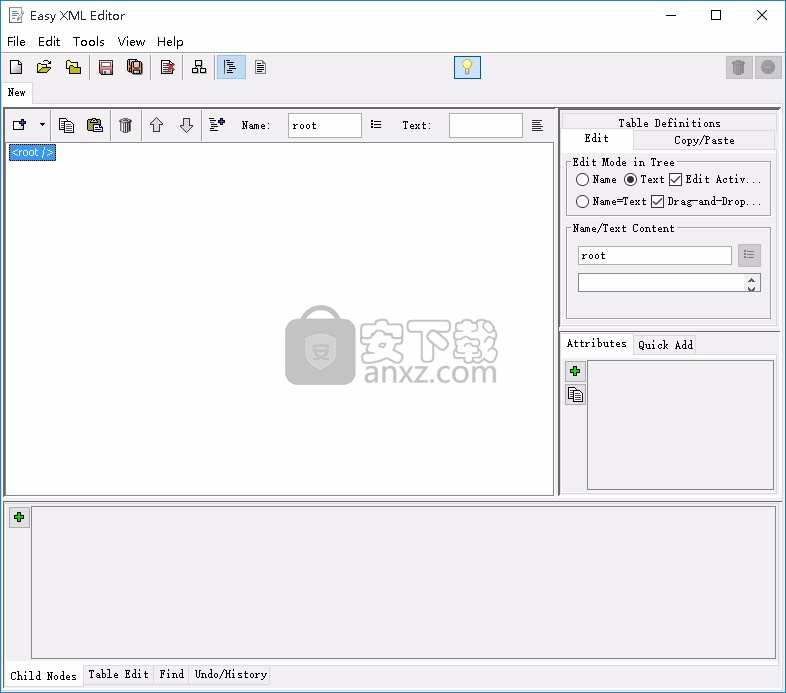Switch to Table Definitions tab
The image size is (786, 693).
[x=669, y=123]
